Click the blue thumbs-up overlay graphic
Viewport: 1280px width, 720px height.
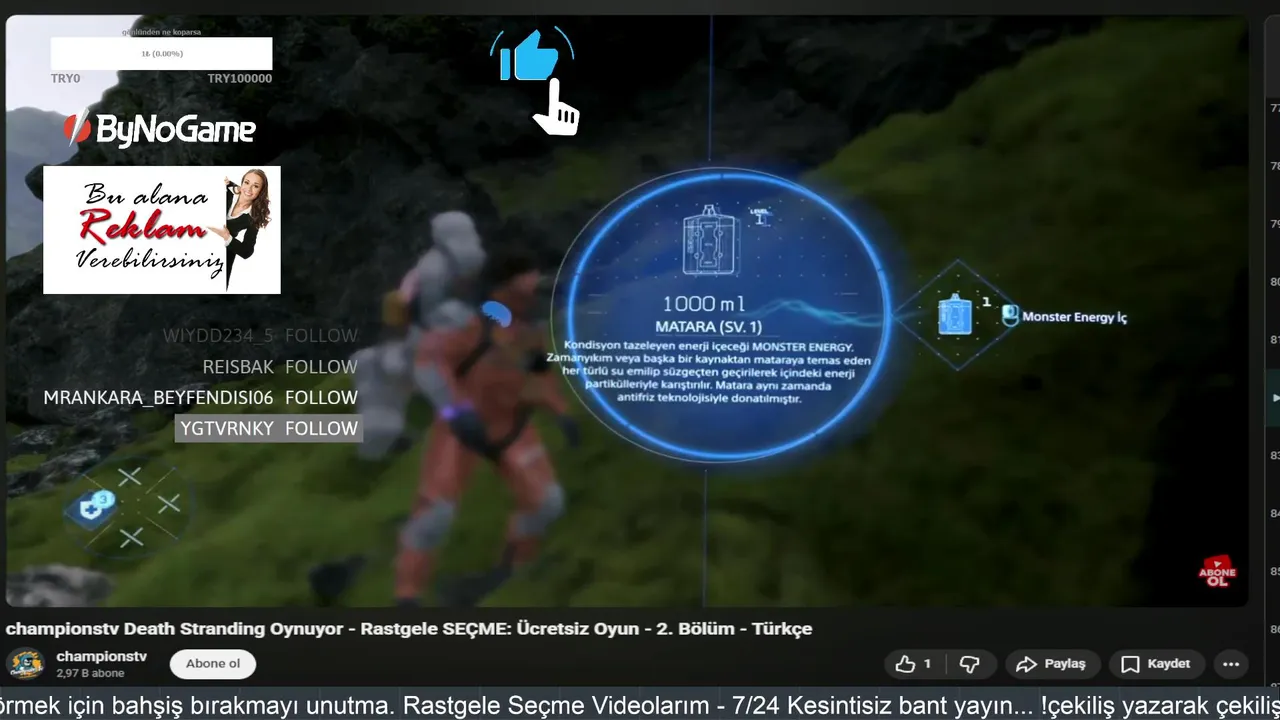530,58
